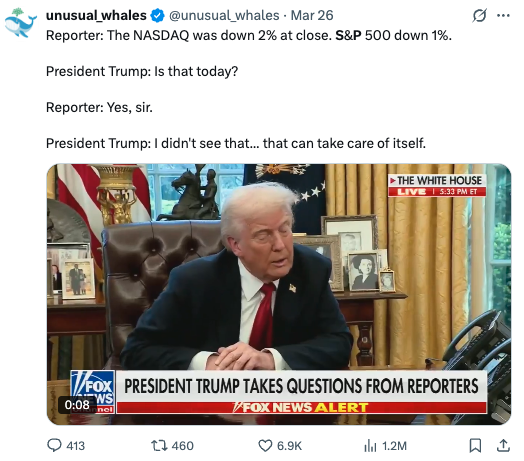The image size is (524, 461).
Task: Open the Mar 26 timestamp link
Action: coord(312,15)
